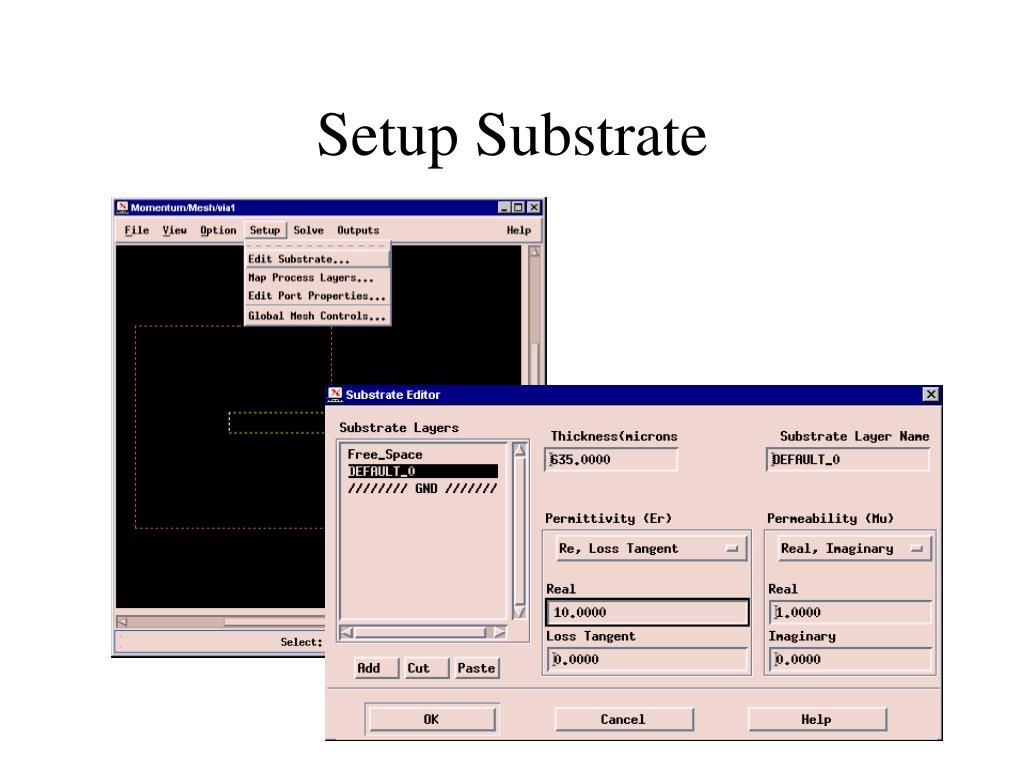Screen dimensions: 1024x768
Task: Click the Permittivity Real field 10.0000
Action: (647, 613)
